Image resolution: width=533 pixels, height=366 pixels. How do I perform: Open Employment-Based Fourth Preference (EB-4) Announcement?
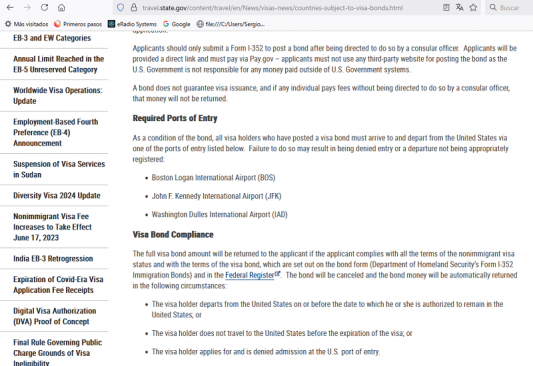[x=56, y=132]
